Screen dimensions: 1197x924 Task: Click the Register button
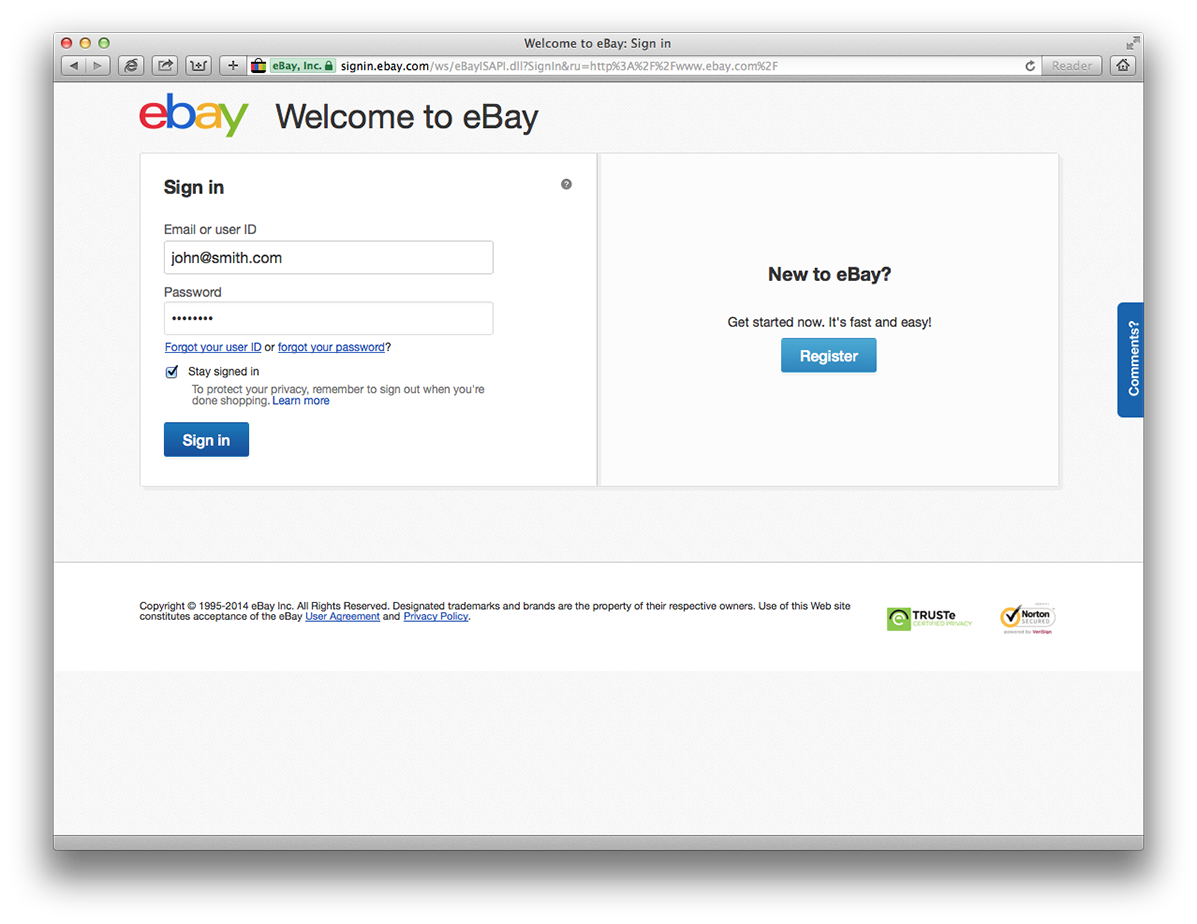[x=828, y=356]
